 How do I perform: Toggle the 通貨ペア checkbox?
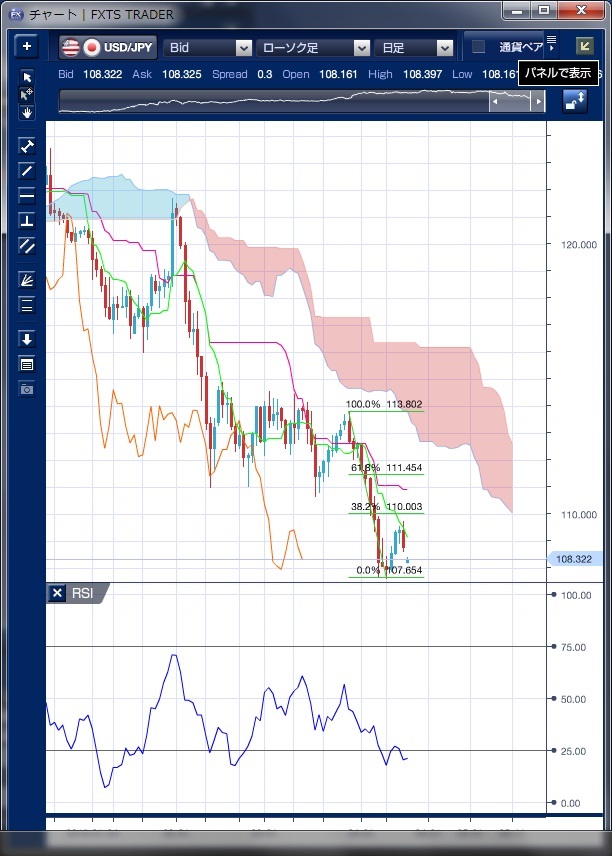[x=479, y=47]
